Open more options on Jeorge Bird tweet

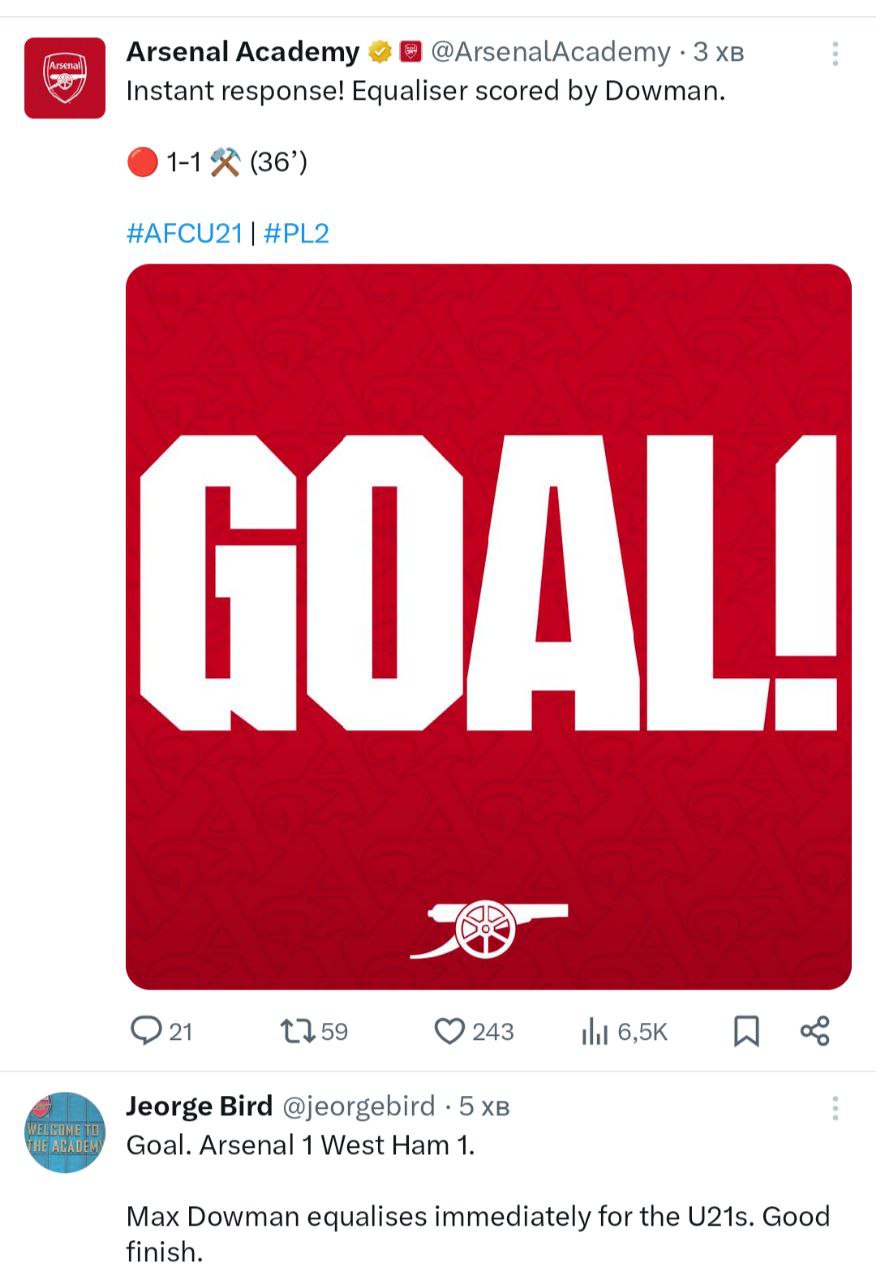(835, 1108)
